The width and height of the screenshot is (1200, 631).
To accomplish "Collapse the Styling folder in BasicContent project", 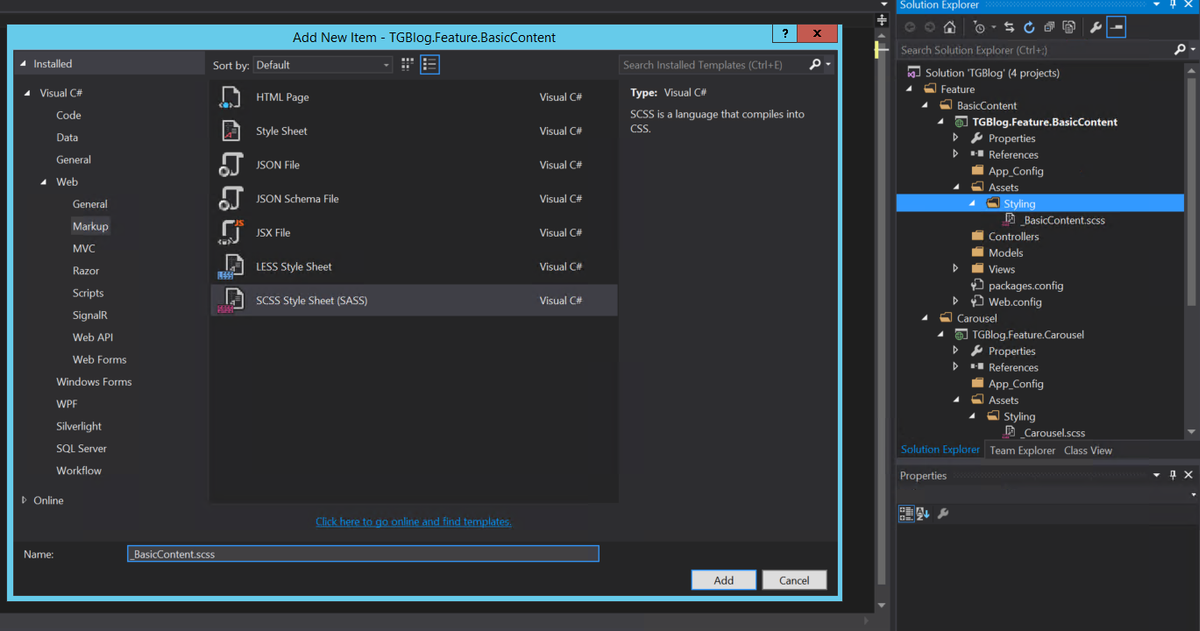I will point(972,203).
